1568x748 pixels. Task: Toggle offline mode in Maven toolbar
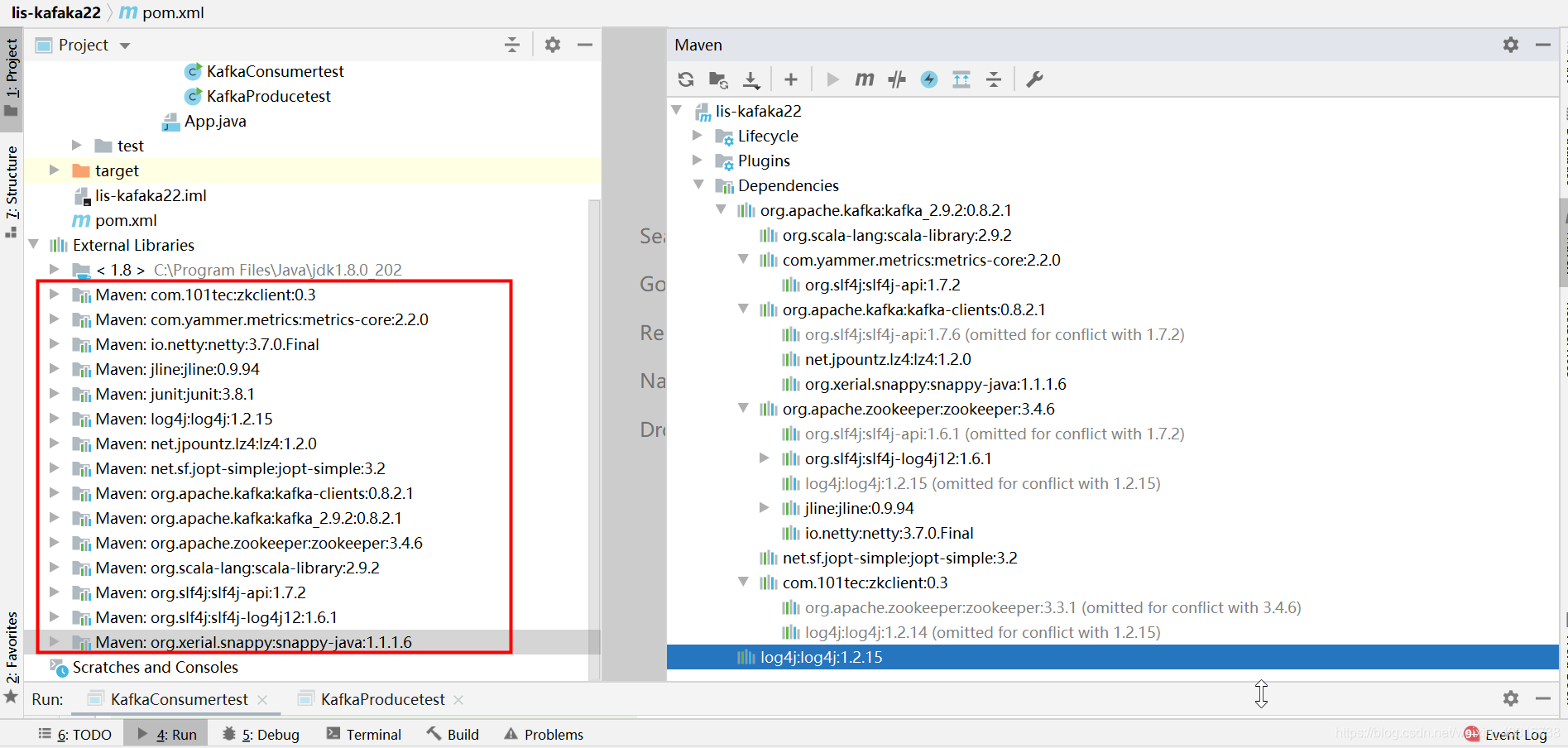(897, 79)
